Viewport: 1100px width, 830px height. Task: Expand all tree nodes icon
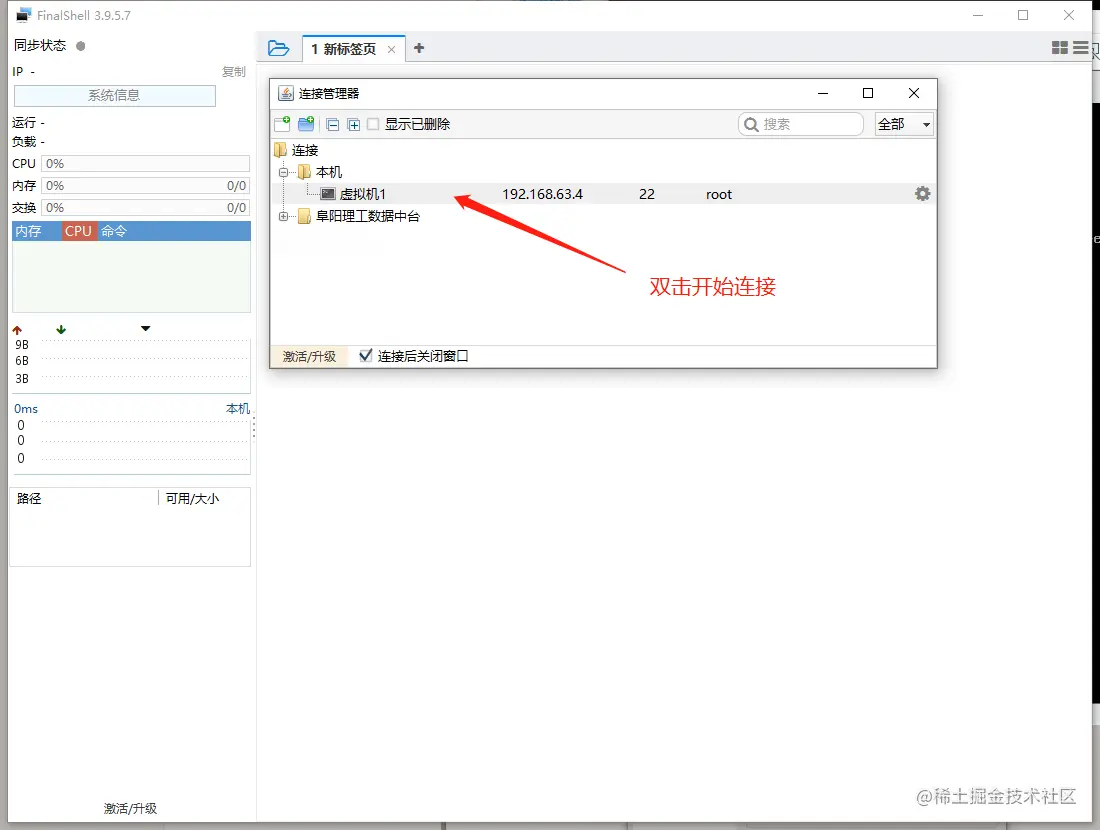pyautogui.click(x=354, y=125)
